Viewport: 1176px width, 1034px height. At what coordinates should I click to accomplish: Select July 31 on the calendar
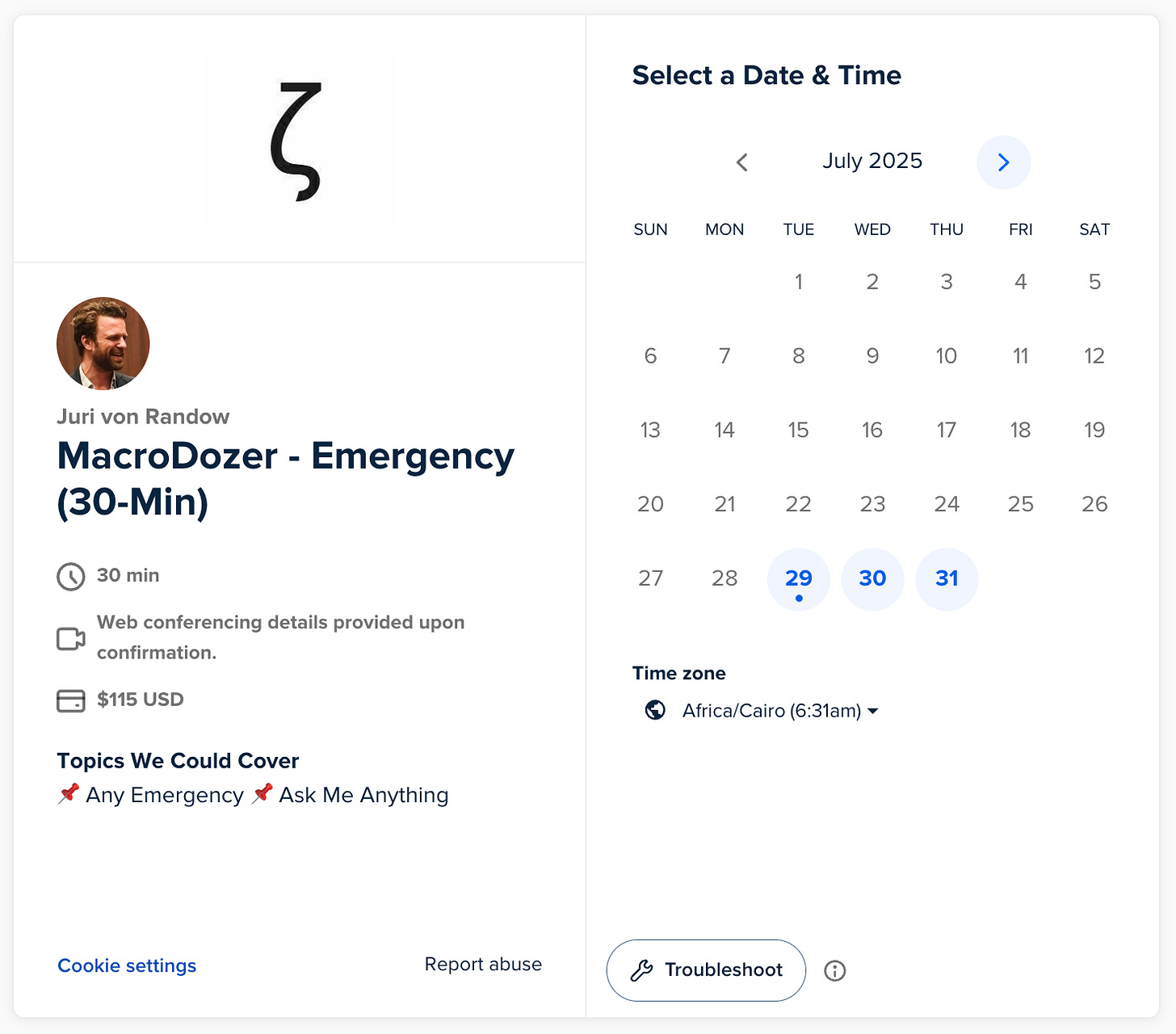[947, 579]
